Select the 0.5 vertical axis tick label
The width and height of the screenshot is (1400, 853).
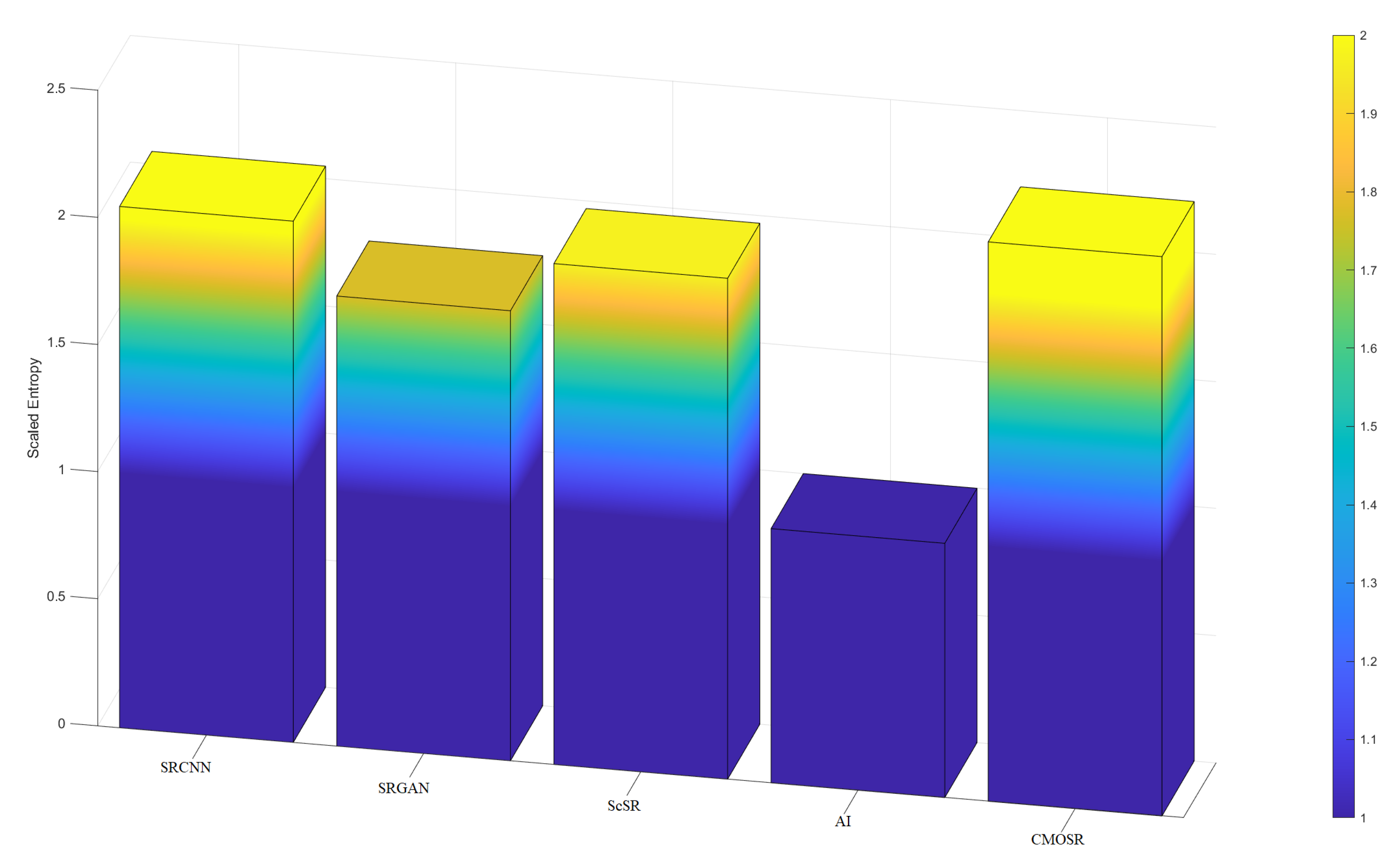(55, 597)
